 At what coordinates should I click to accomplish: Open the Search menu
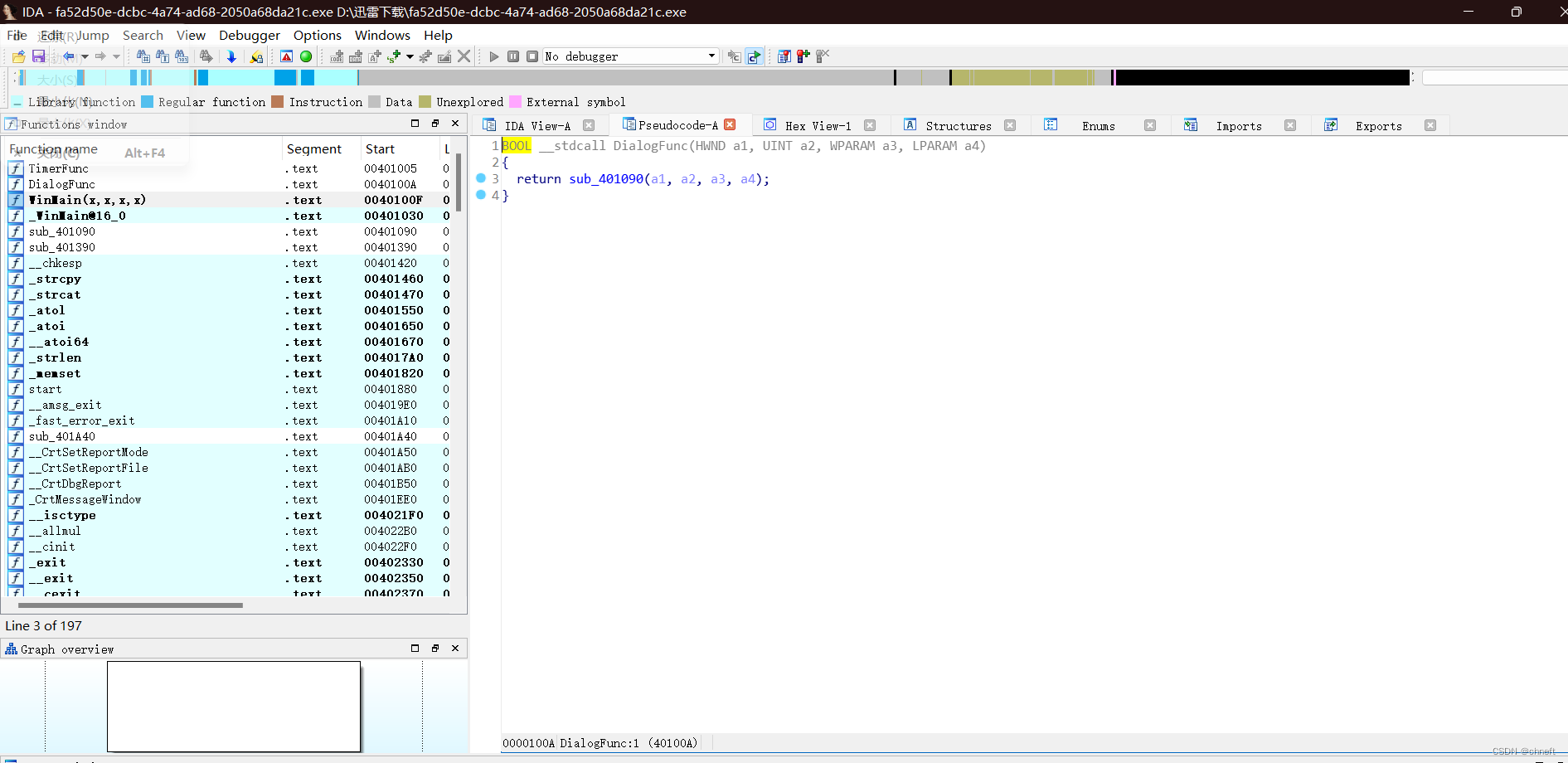point(143,35)
